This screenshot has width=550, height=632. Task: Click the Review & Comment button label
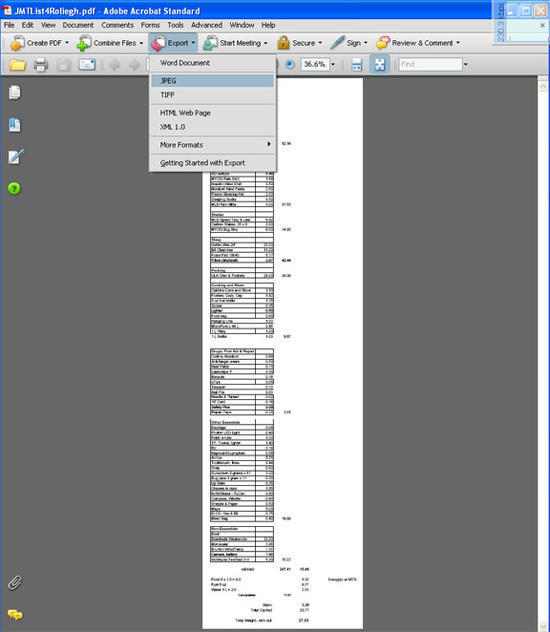pos(422,43)
